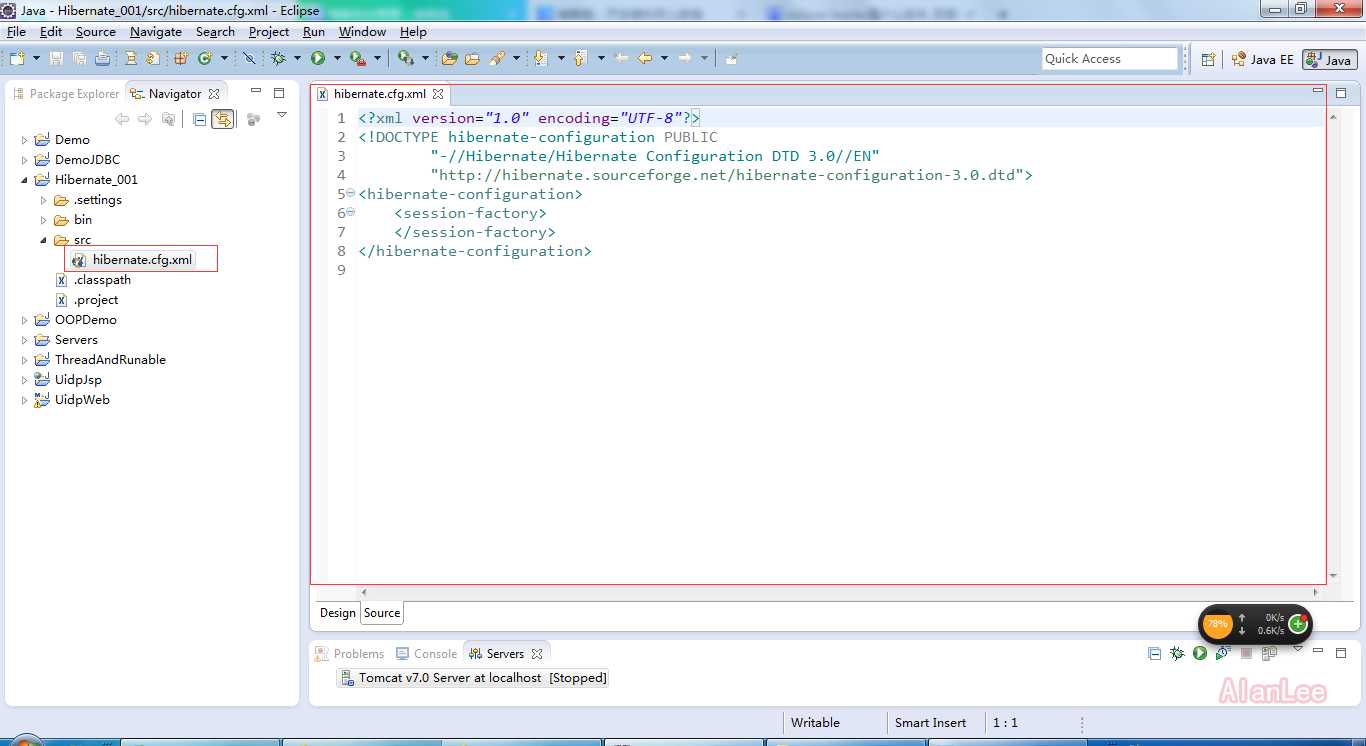This screenshot has width=1366, height=746.
Task: Click the editor horizontal scrollbar
Action: pyautogui.click(x=840, y=592)
